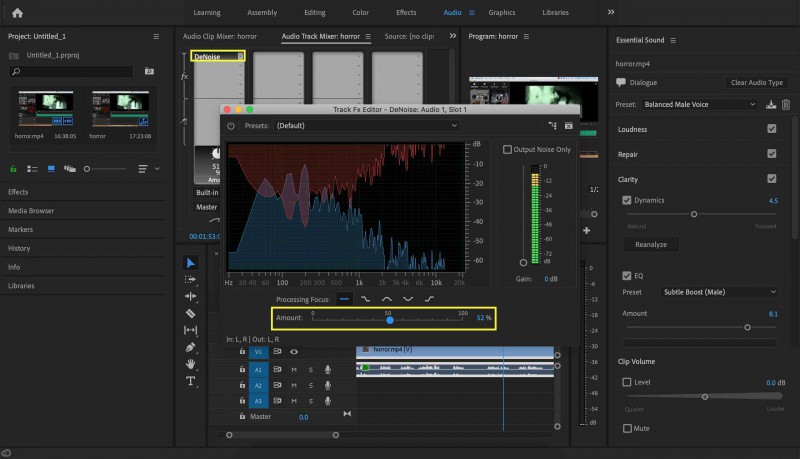
Task: Open the Presets (Default) dropdown
Action: pos(367,125)
